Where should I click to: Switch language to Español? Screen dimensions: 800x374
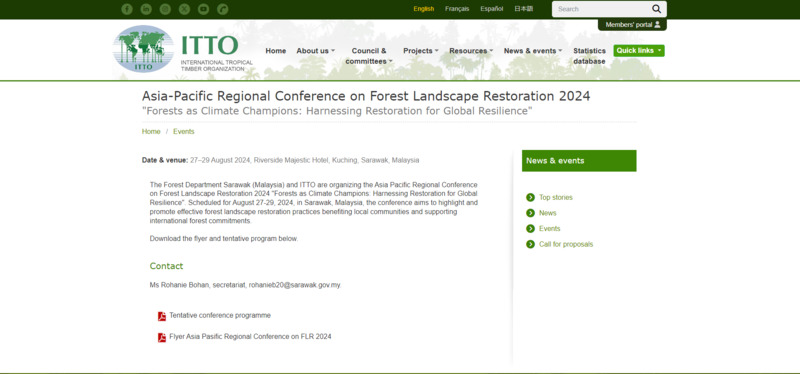(491, 9)
